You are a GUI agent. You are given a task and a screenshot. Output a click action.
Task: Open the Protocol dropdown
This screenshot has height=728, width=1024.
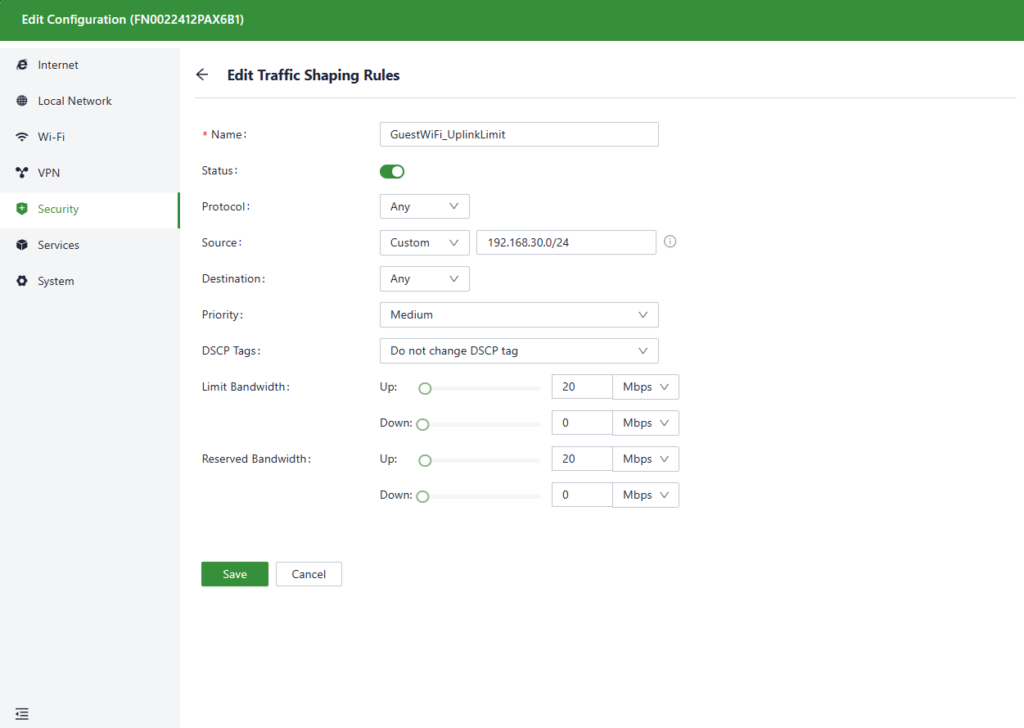pos(424,207)
